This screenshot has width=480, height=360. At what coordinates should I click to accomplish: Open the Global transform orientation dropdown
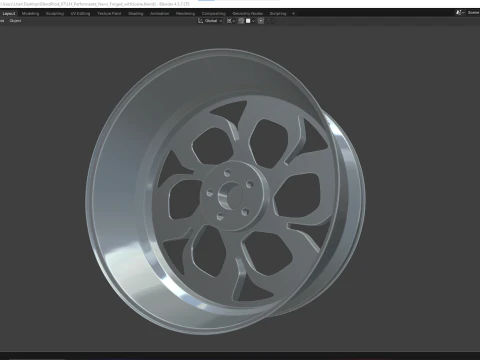click(210, 21)
